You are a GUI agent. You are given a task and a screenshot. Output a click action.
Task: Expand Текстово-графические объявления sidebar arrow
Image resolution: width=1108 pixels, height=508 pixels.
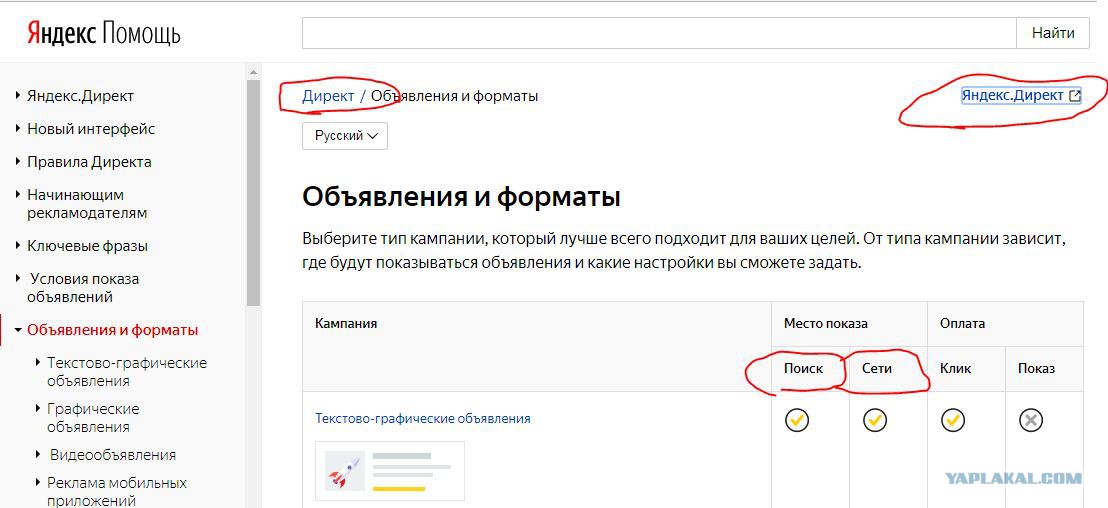(x=37, y=362)
